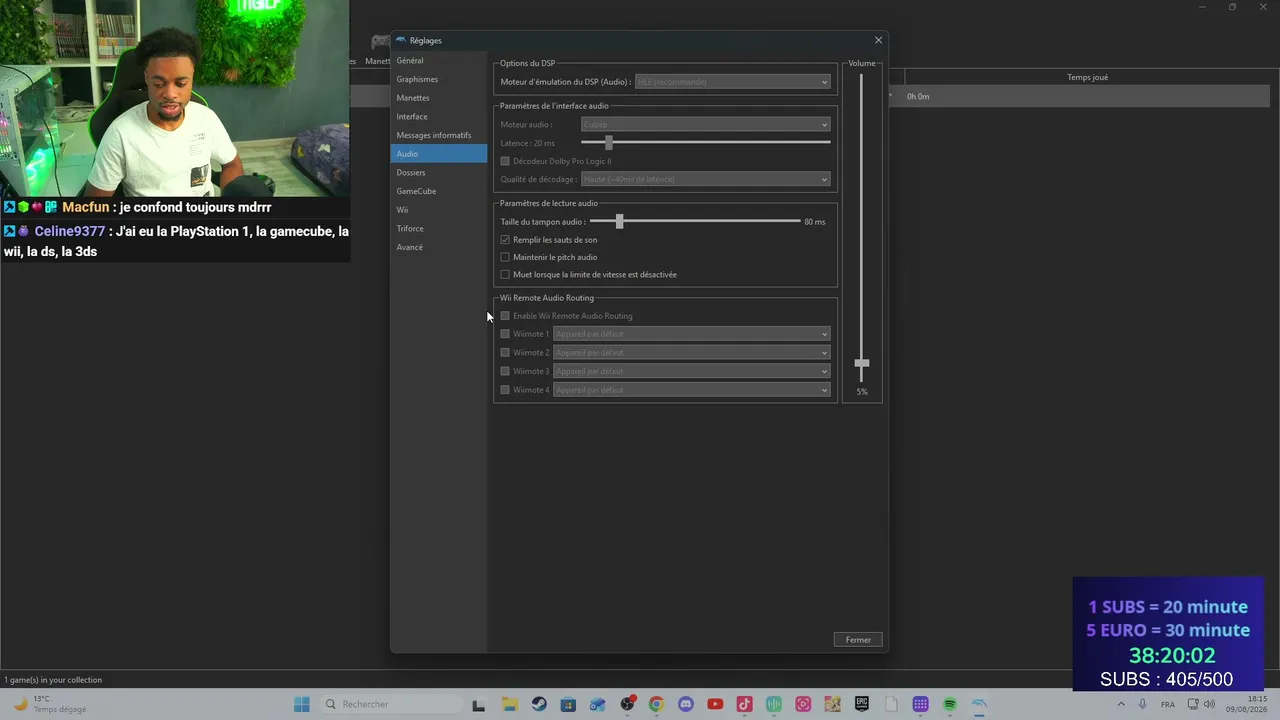Viewport: 1280px width, 720px height.
Task: Open YouTube from the taskbar
Action: (715, 704)
